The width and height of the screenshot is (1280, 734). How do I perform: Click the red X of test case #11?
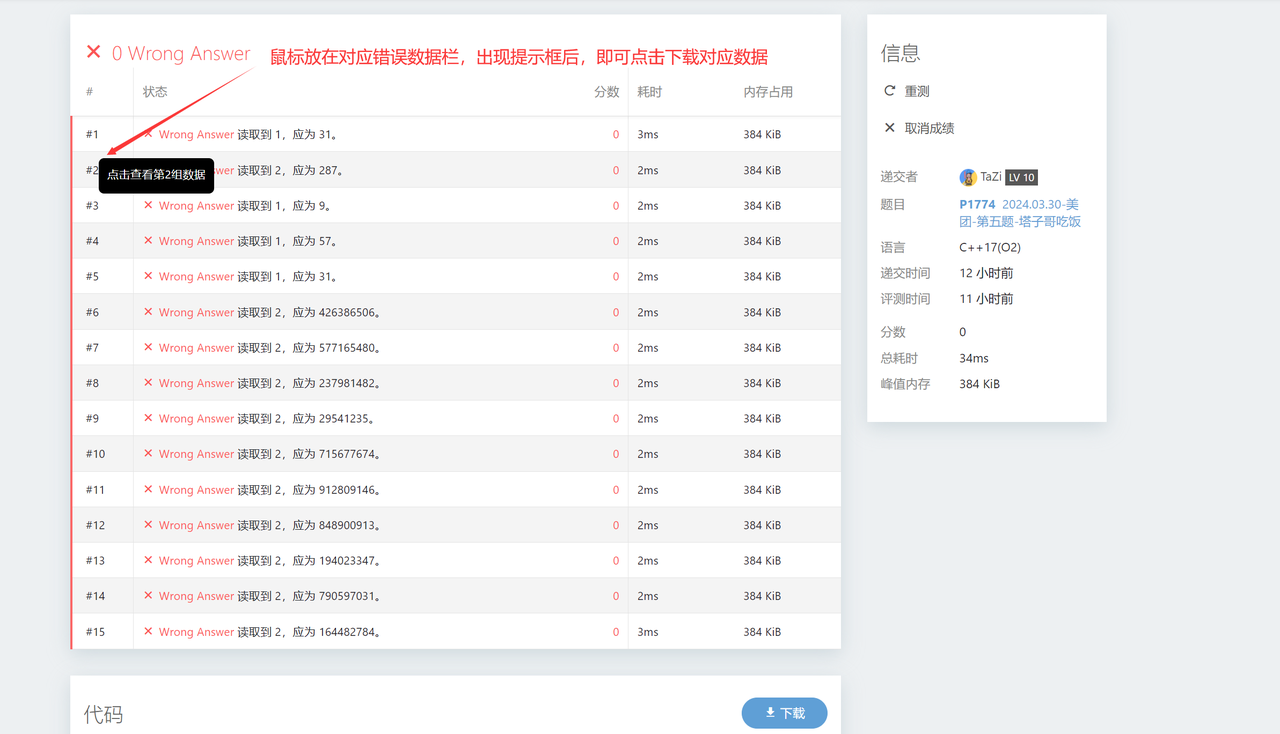click(x=148, y=489)
